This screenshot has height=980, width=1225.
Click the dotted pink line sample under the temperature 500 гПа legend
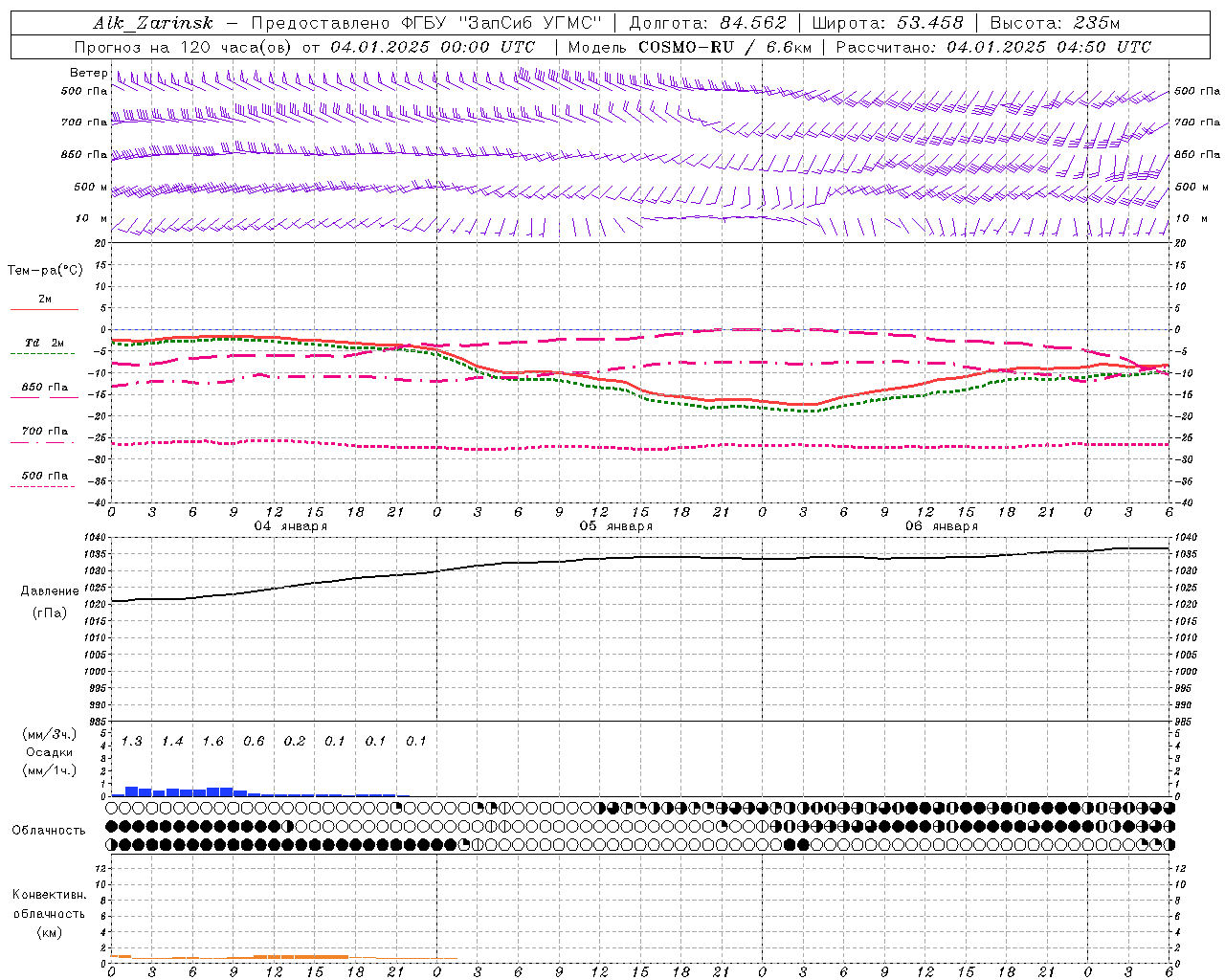tap(44, 486)
